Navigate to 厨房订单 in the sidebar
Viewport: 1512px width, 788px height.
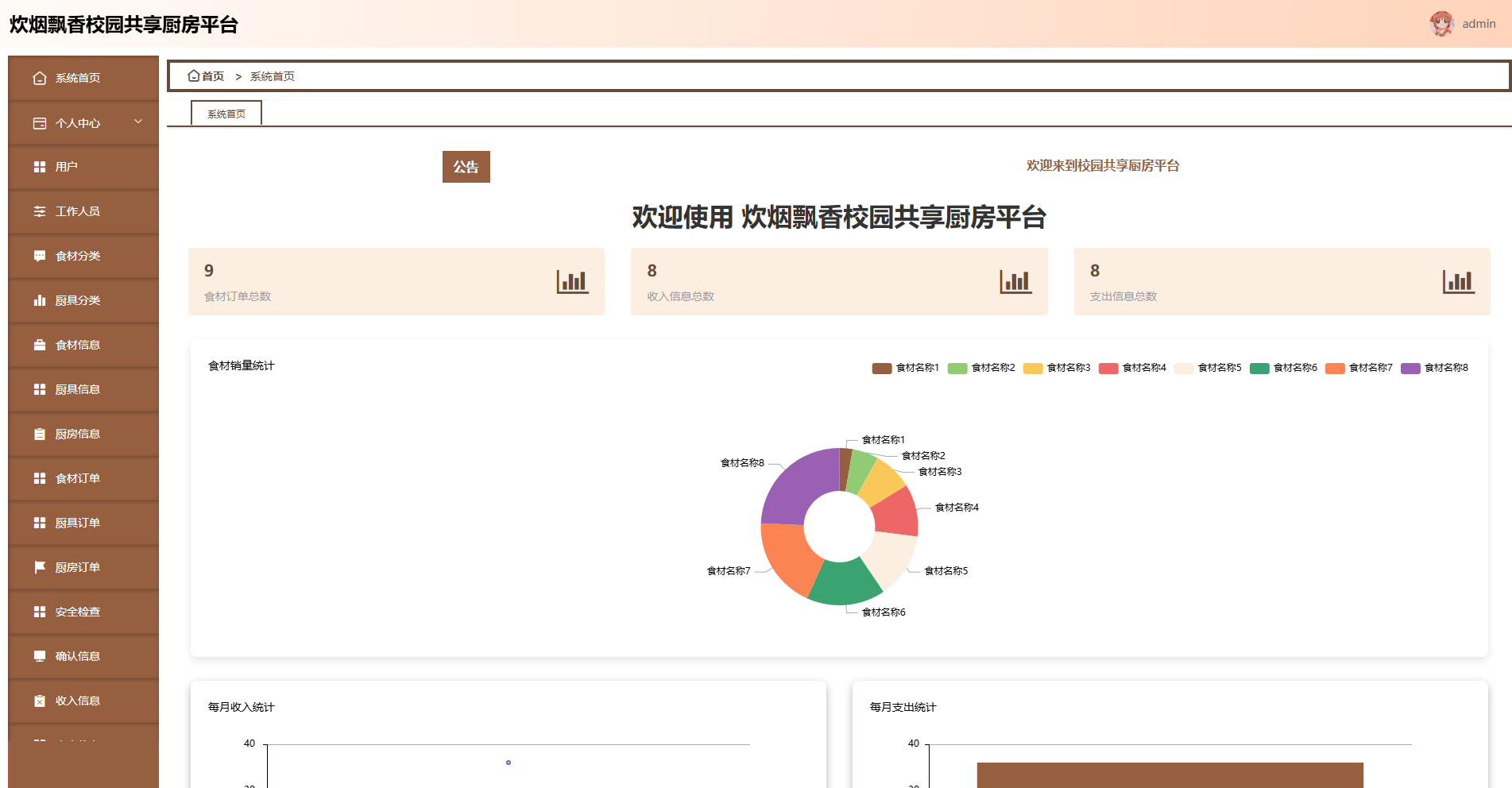click(83, 567)
